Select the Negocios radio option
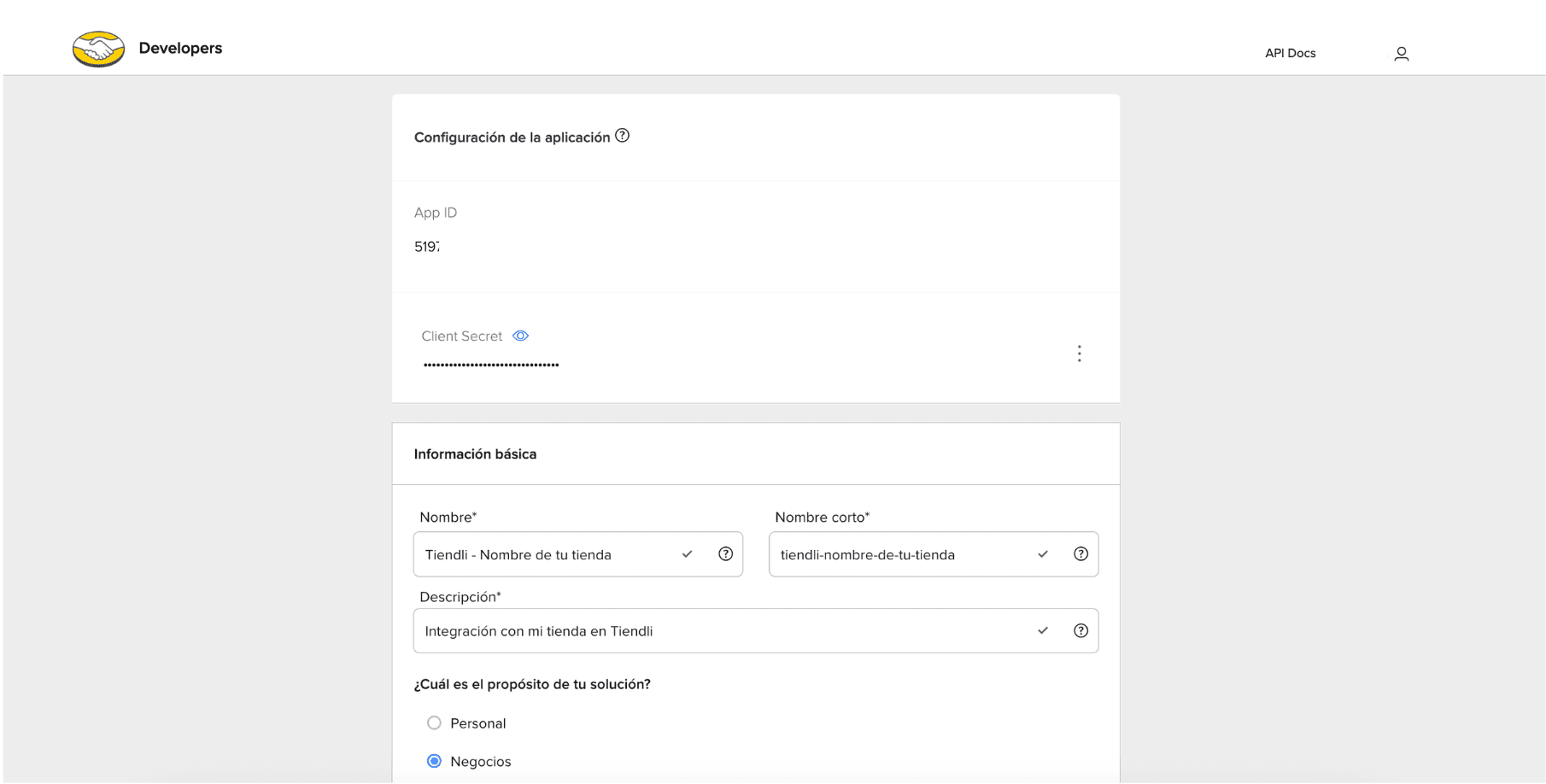Viewport: 1546px width, 784px height. point(434,761)
